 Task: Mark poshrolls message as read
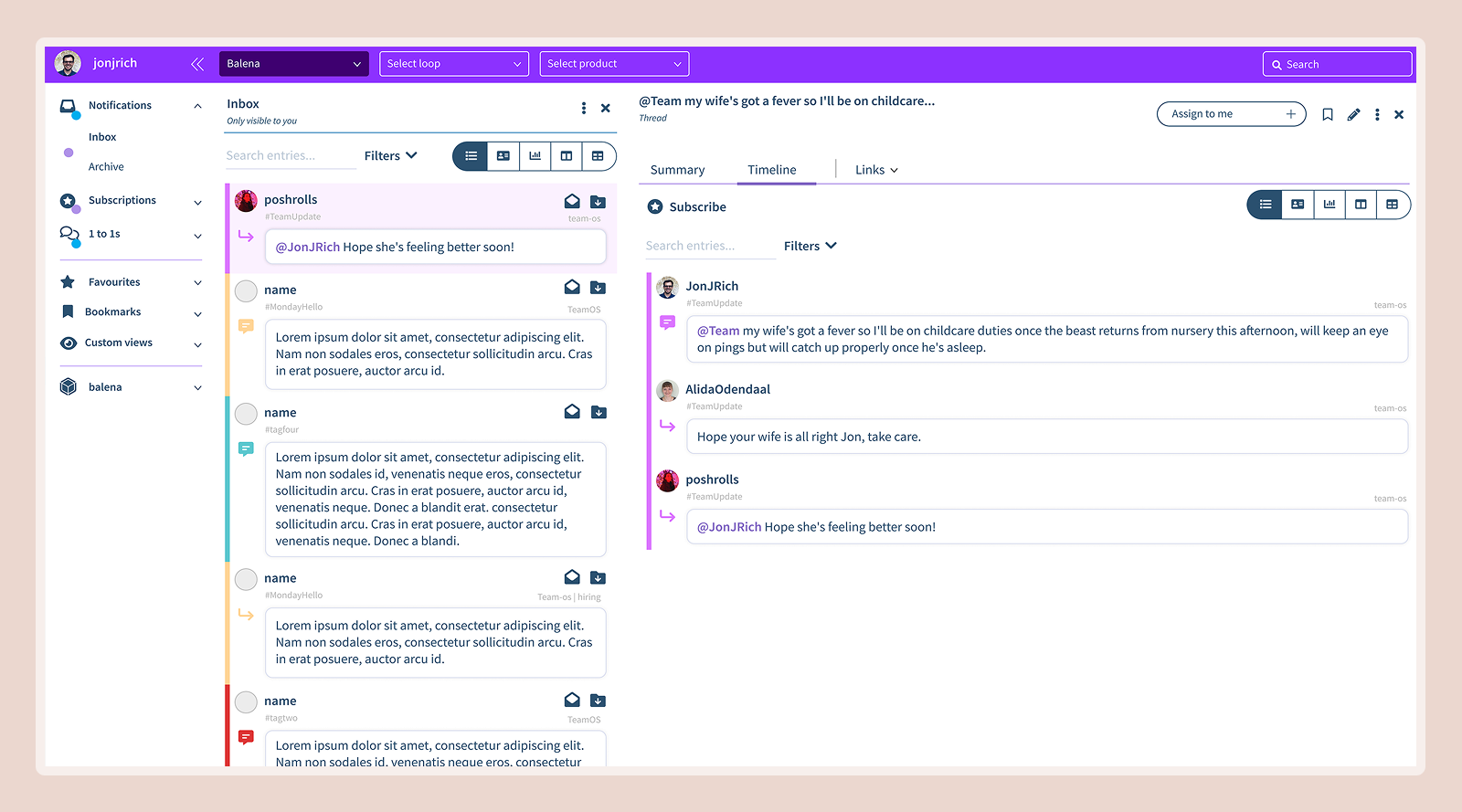click(x=572, y=201)
